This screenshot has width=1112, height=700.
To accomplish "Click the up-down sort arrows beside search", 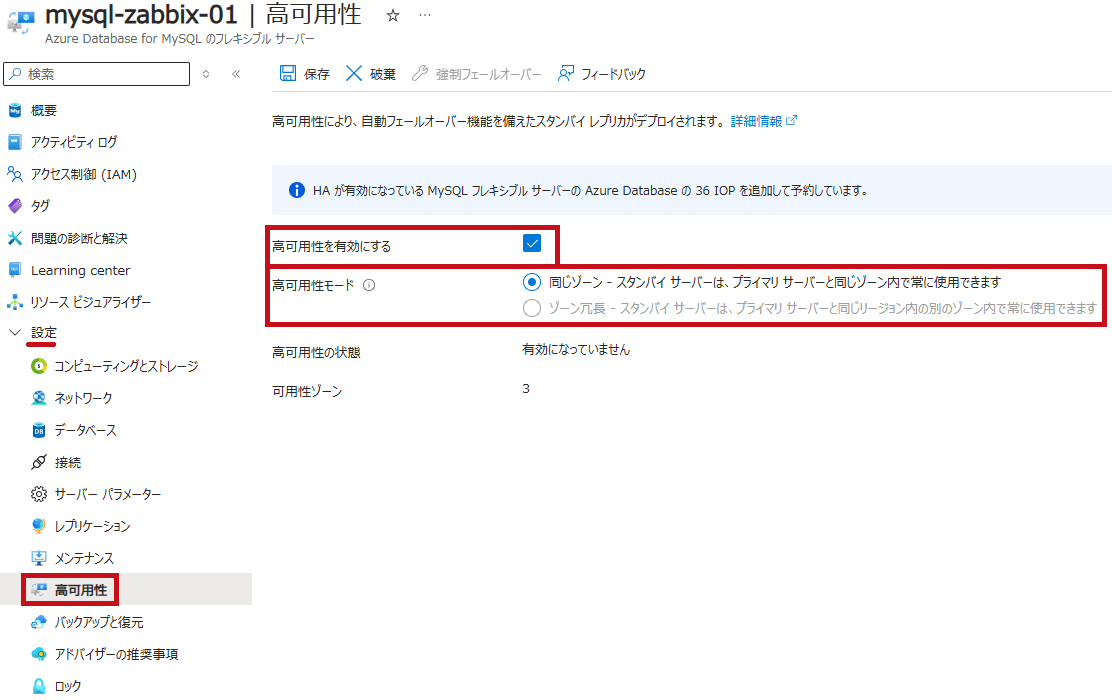I will coord(206,74).
